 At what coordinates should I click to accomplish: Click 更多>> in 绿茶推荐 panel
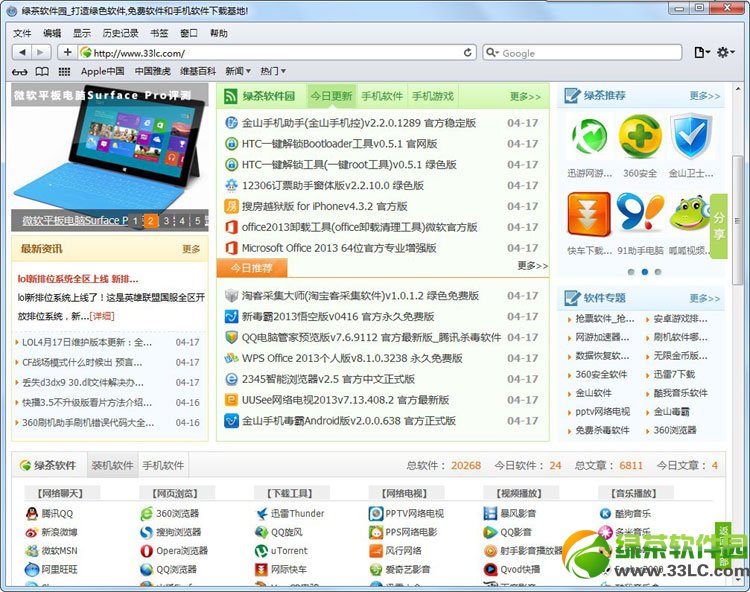705,96
